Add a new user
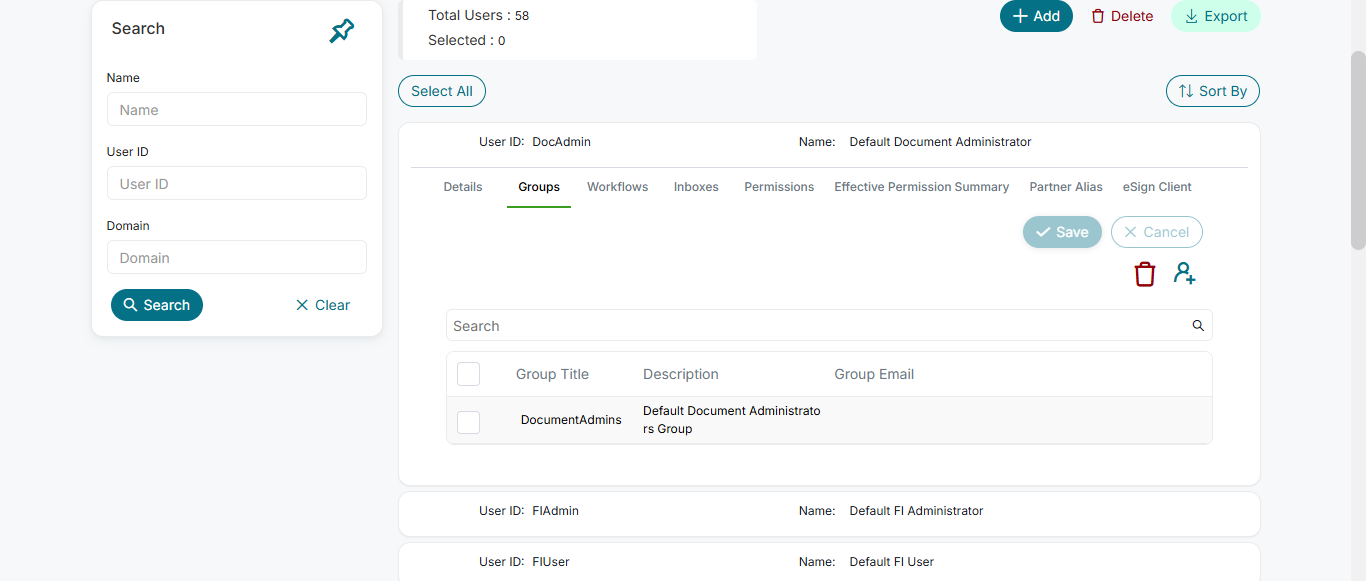The width and height of the screenshot is (1366, 581). click(x=1036, y=16)
